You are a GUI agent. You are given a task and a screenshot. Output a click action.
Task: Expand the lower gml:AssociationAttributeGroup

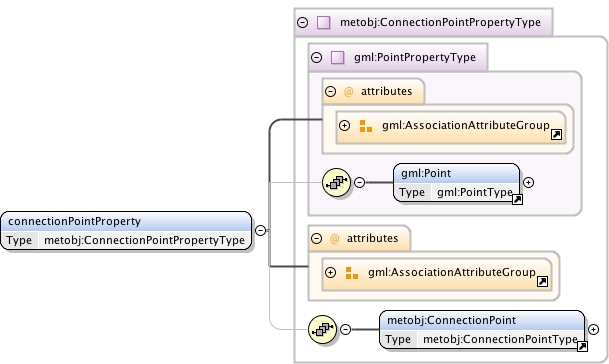pyautogui.click(x=331, y=272)
